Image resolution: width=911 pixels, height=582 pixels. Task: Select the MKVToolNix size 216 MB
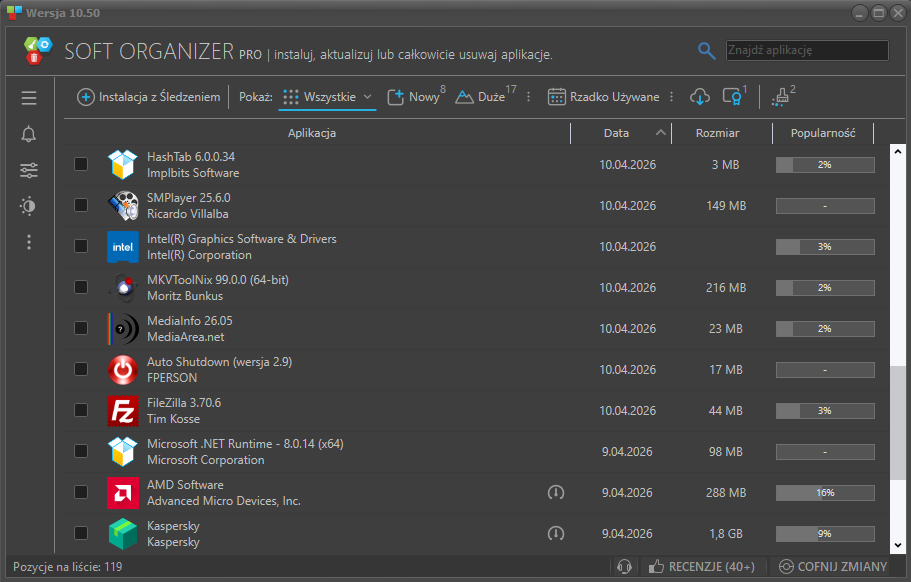tap(726, 288)
